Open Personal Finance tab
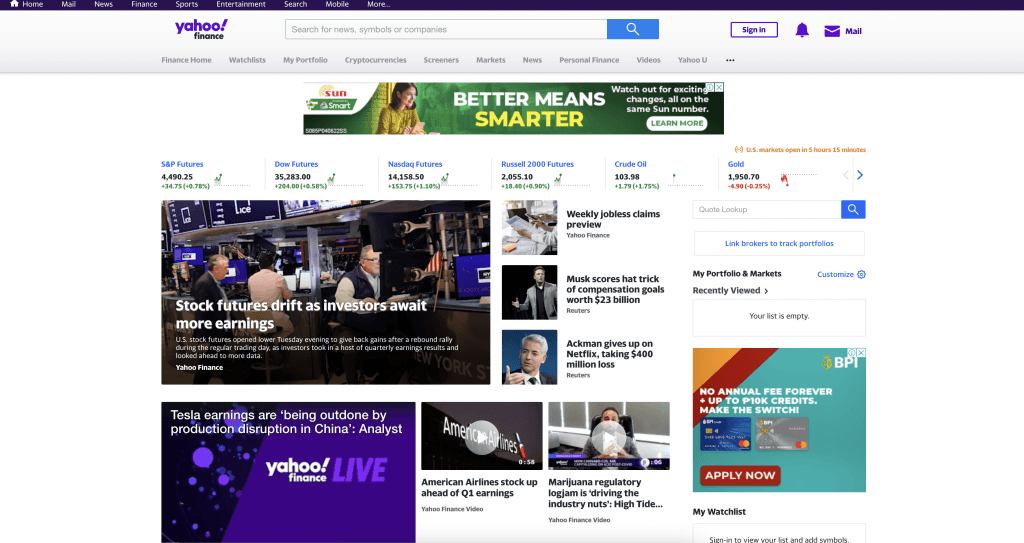The height and width of the screenshot is (543, 1024). 589,60
